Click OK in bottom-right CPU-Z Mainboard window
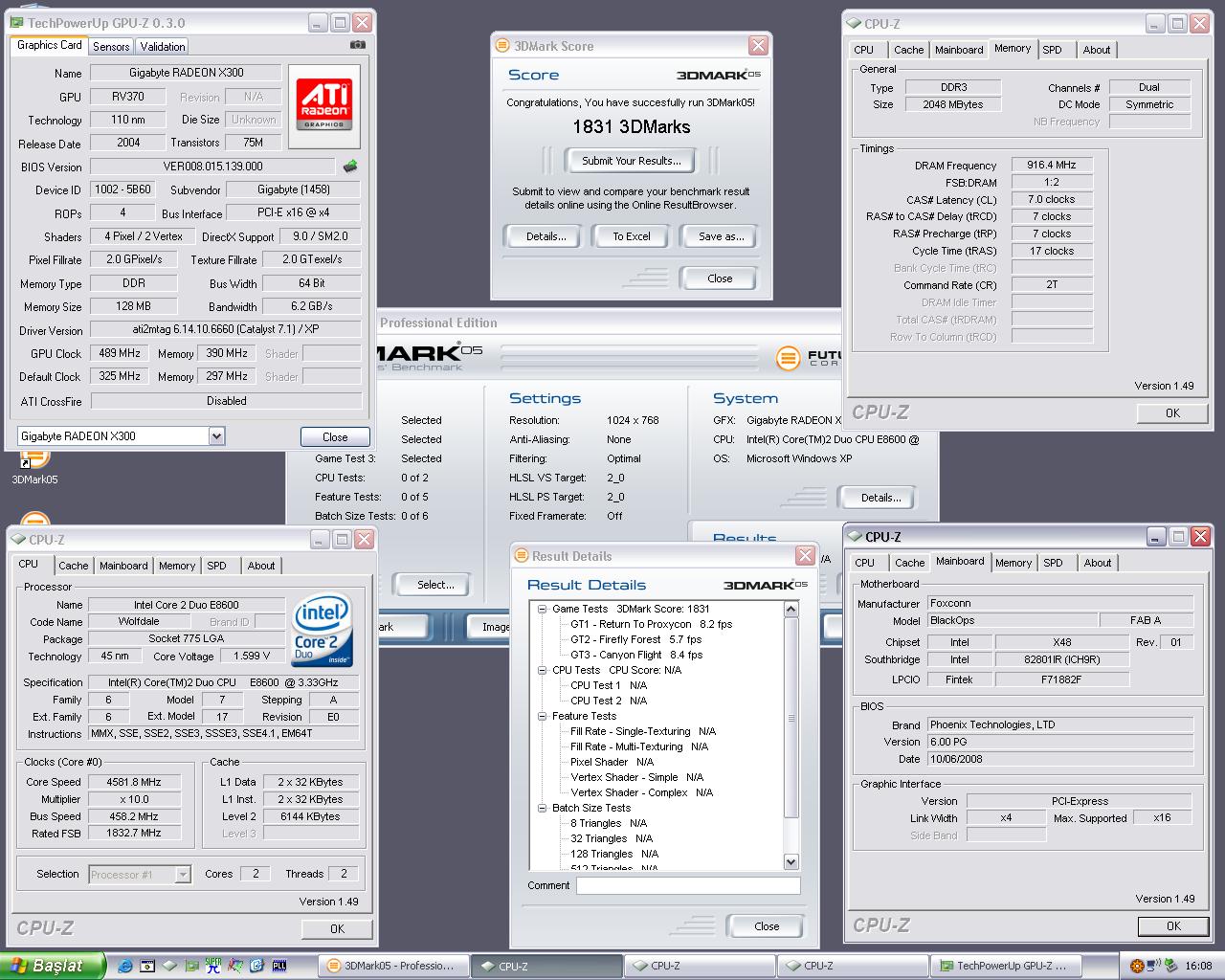The width and height of the screenshot is (1225, 980). click(1173, 926)
